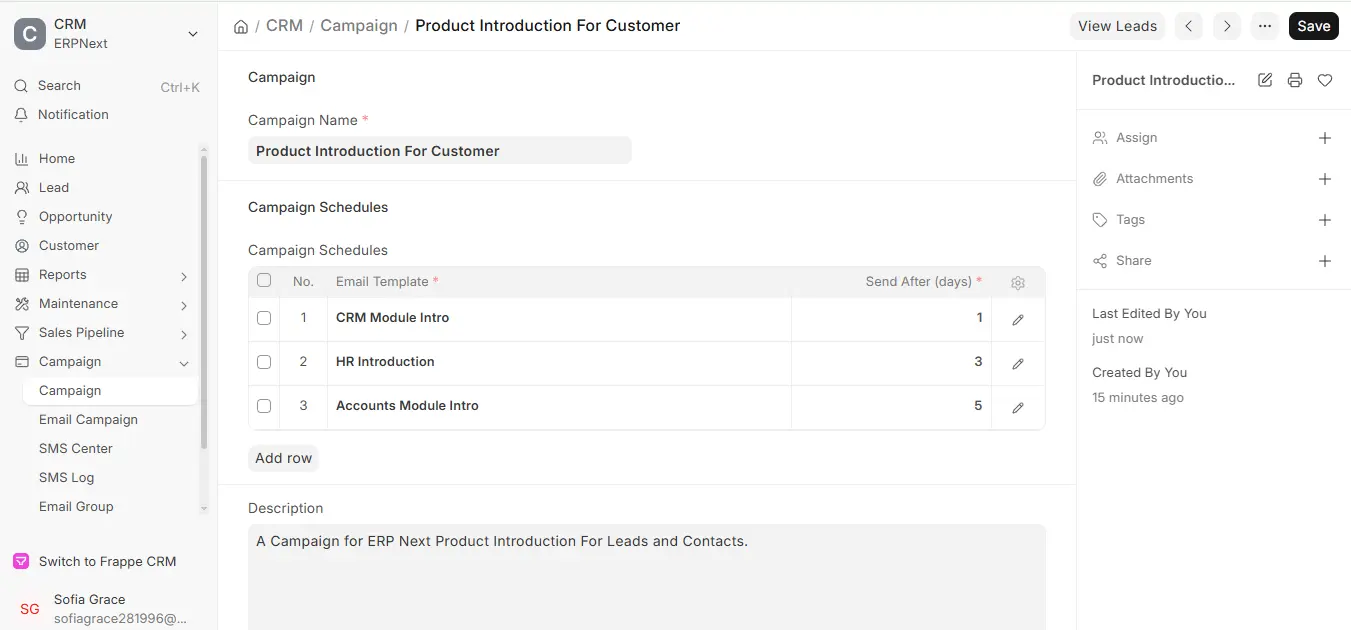Click the Opportunity lightbulb icon
The height and width of the screenshot is (630, 1351).
[22, 217]
